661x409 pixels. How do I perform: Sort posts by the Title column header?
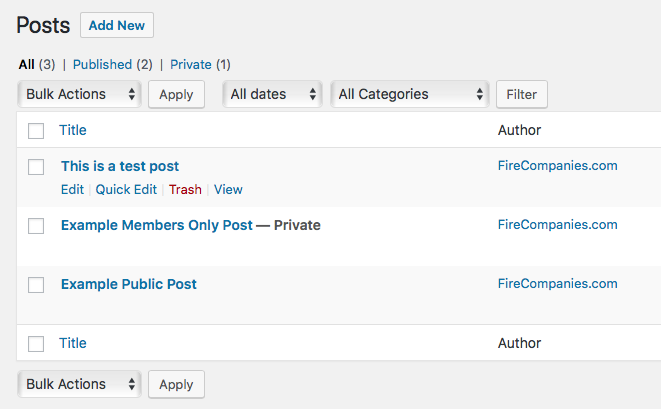point(73,130)
